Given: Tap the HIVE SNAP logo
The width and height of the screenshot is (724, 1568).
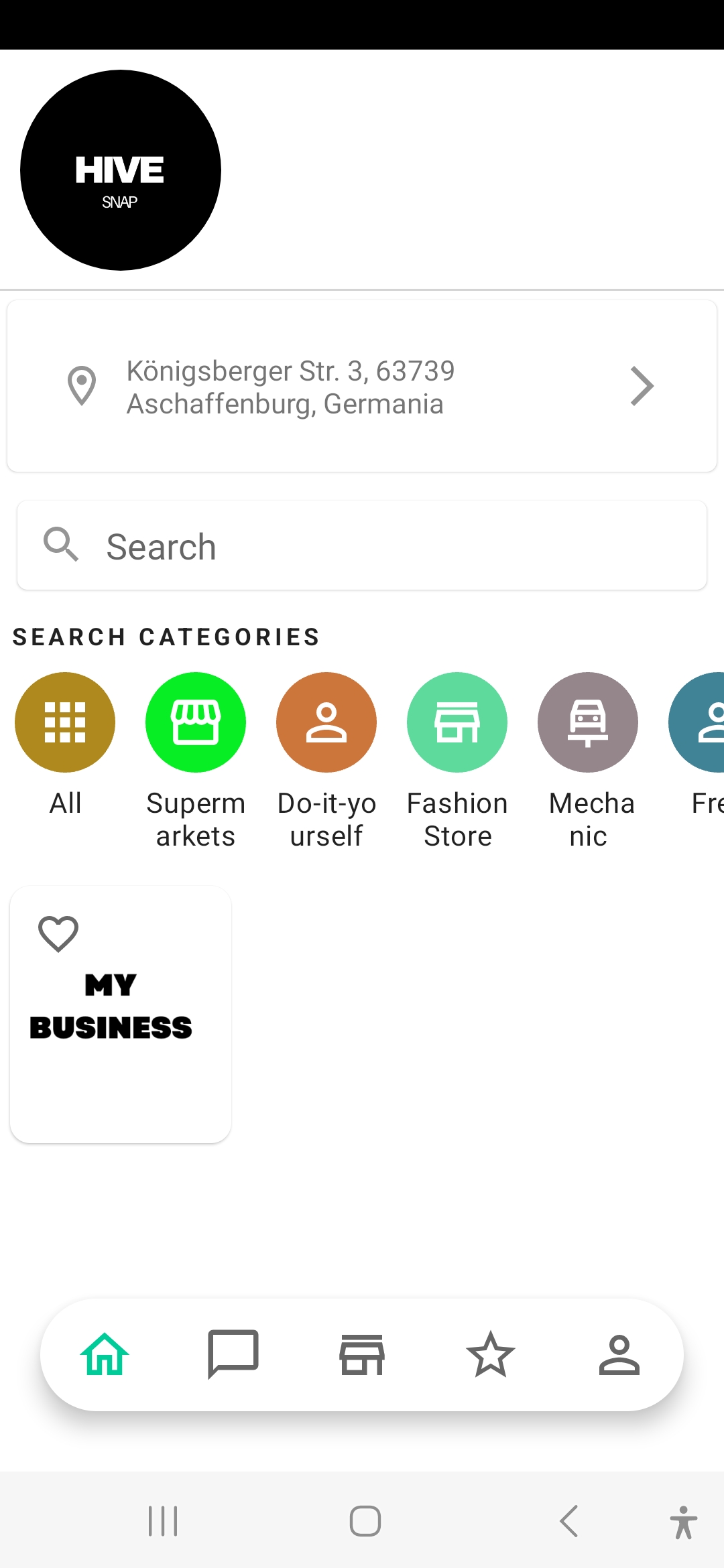Looking at the screenshot, I should tap(121, 170).
